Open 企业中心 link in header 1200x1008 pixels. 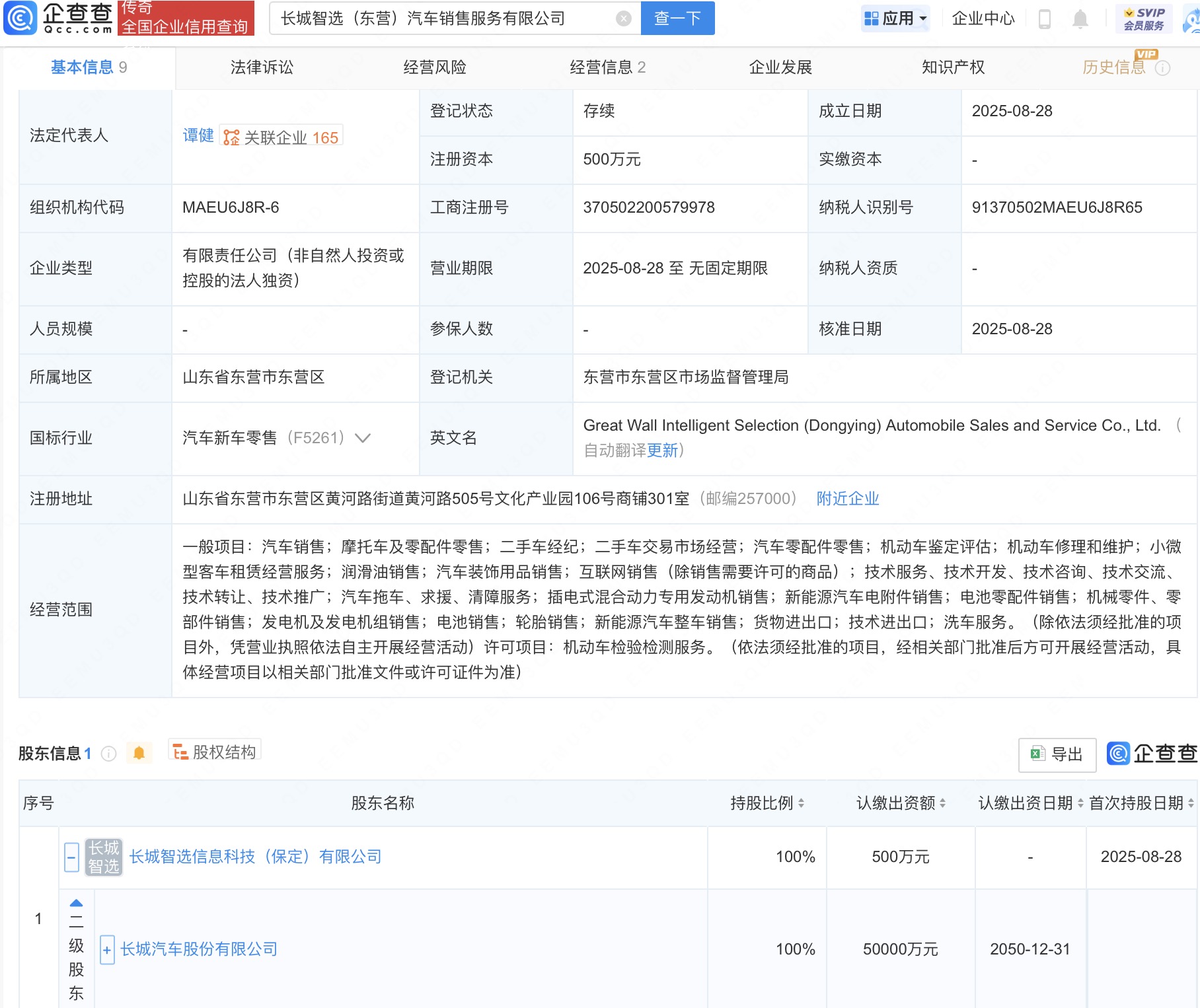[x=983, y=18]
